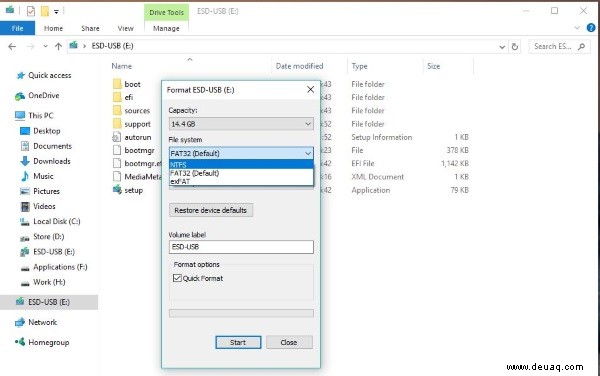
Task: Select the support folder icon
Action: point(117,124)
